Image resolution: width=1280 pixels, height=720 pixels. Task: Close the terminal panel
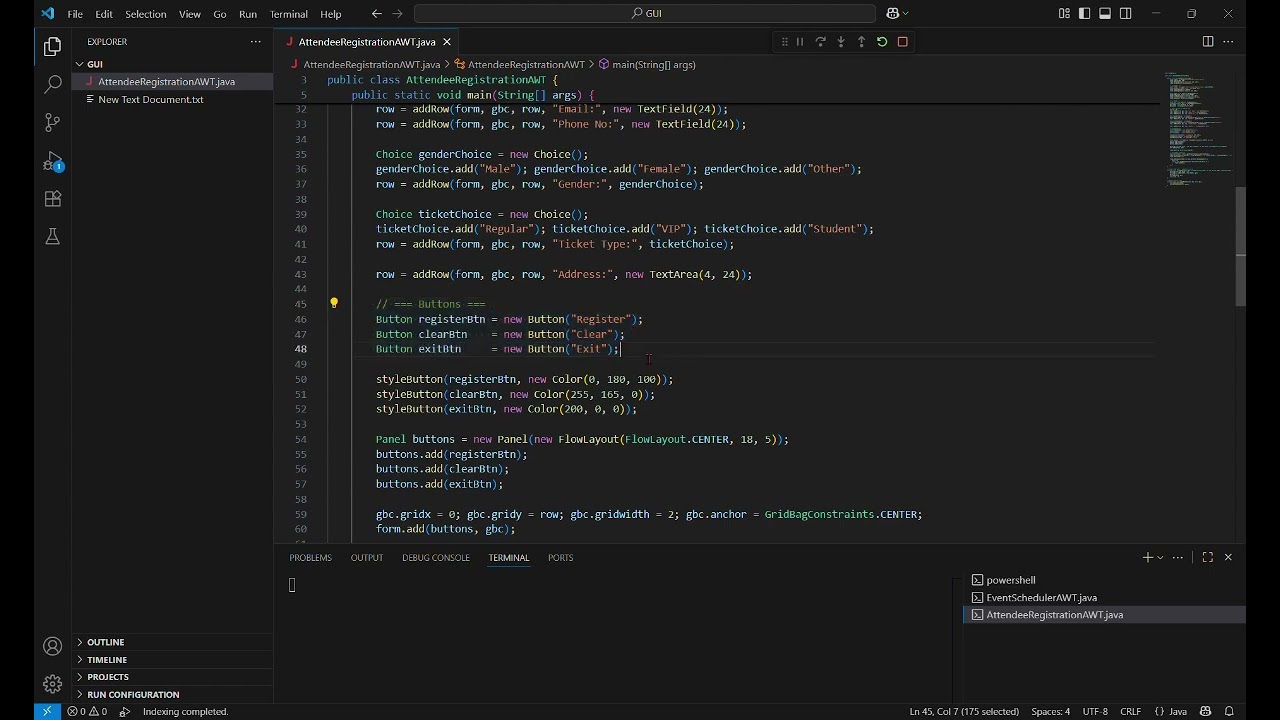point(1228,557)
